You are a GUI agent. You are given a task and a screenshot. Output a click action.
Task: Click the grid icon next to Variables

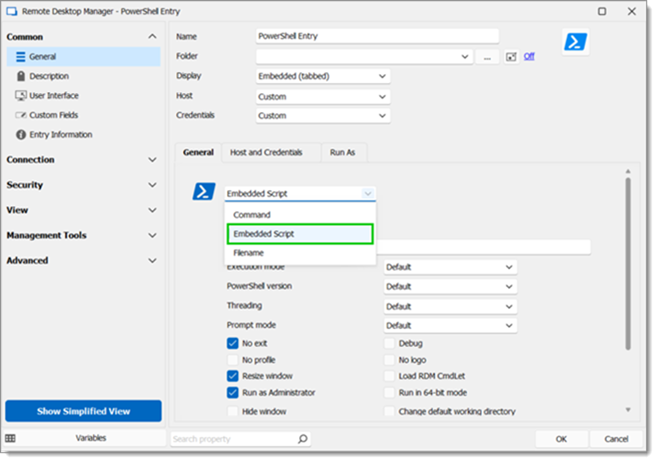pyautogui.click(x=10, y=438)
